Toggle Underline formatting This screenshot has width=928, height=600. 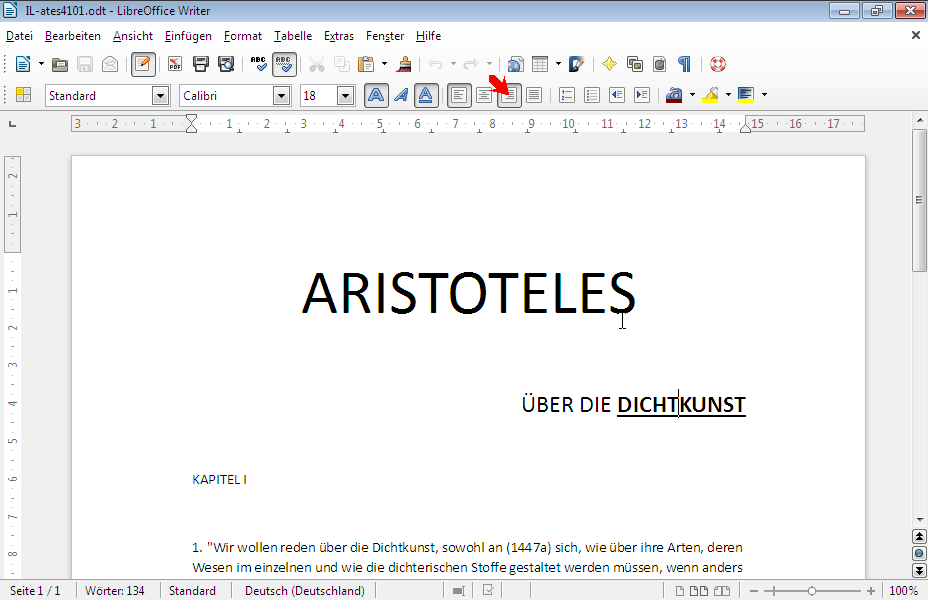coord(426,95)
